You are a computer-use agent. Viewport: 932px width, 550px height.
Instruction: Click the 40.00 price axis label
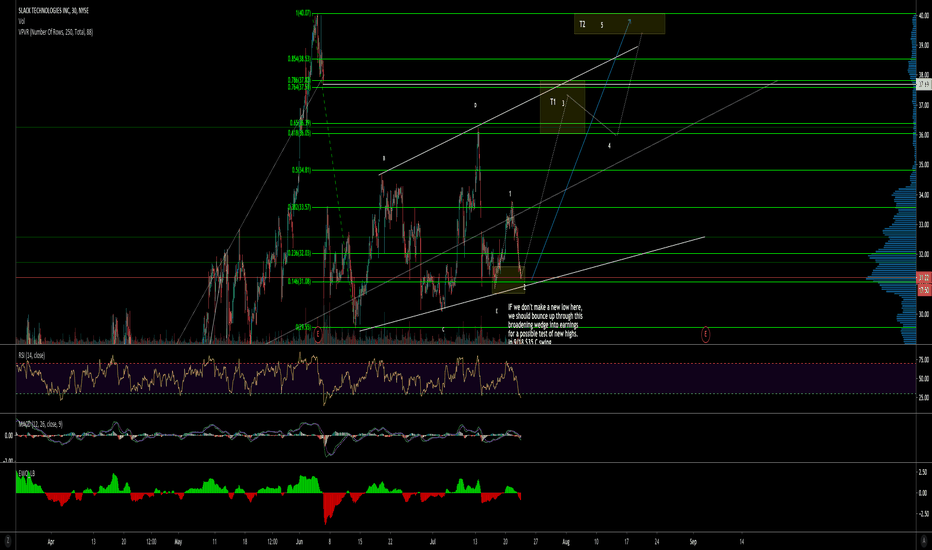tap(924, 17)
